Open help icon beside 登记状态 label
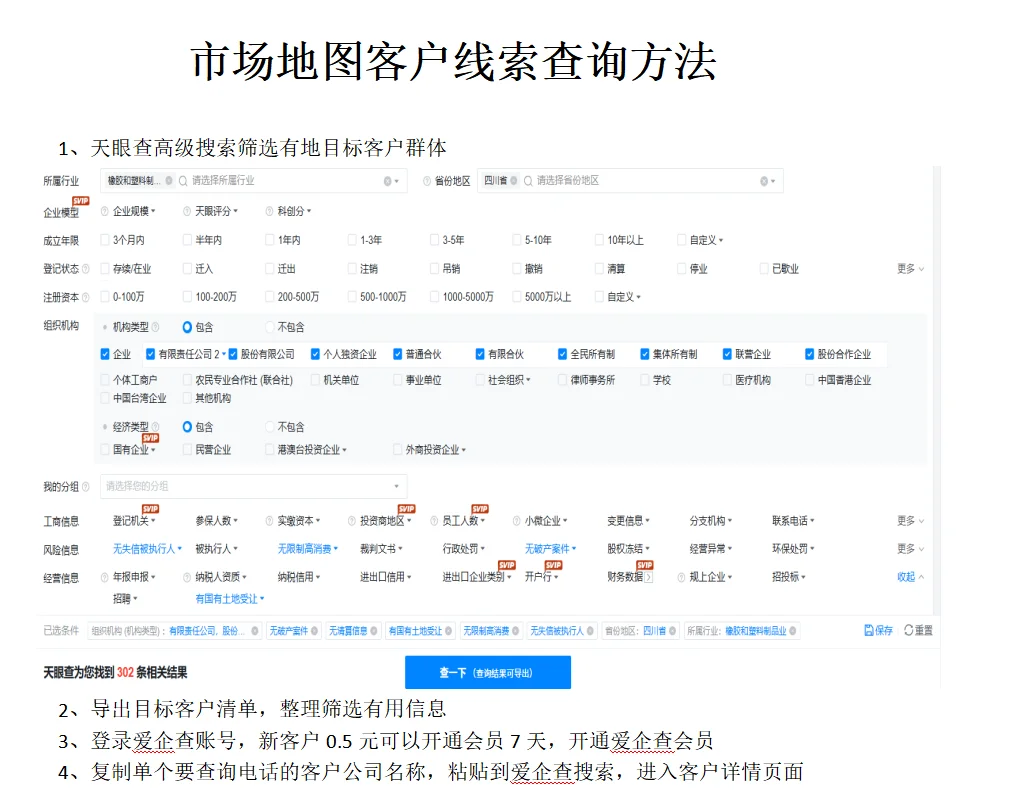1019x795 pixels. [x=86, y=268]
